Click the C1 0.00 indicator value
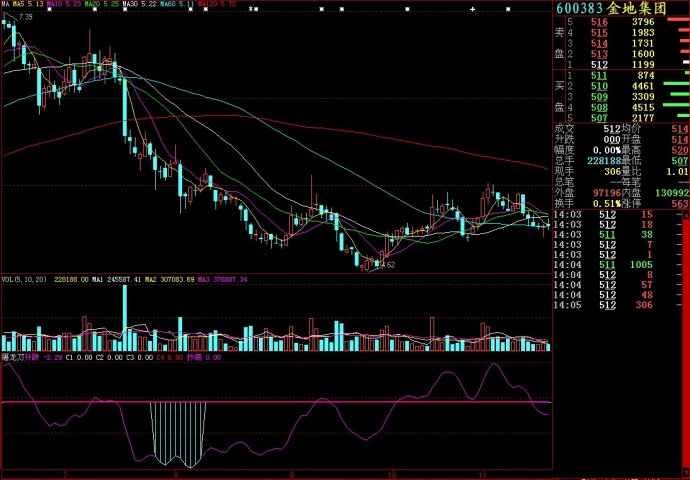The image size is (690, 480). pos(79,357)
